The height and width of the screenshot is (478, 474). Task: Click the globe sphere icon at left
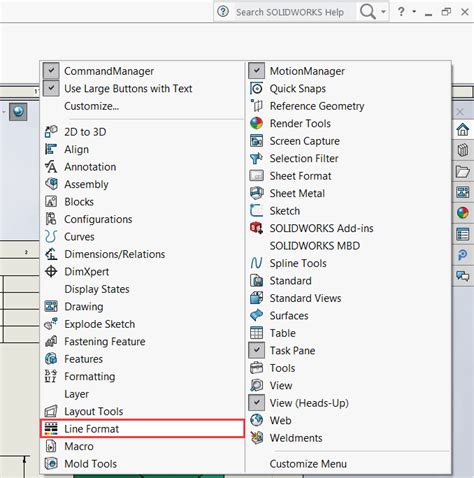18,111
